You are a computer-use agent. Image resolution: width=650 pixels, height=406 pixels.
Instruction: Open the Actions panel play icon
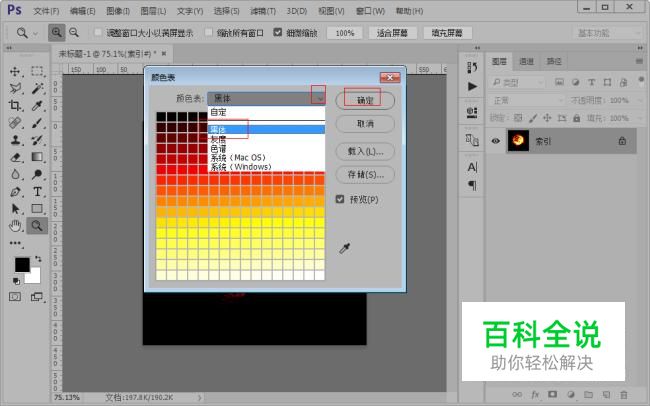coord(472,86)
